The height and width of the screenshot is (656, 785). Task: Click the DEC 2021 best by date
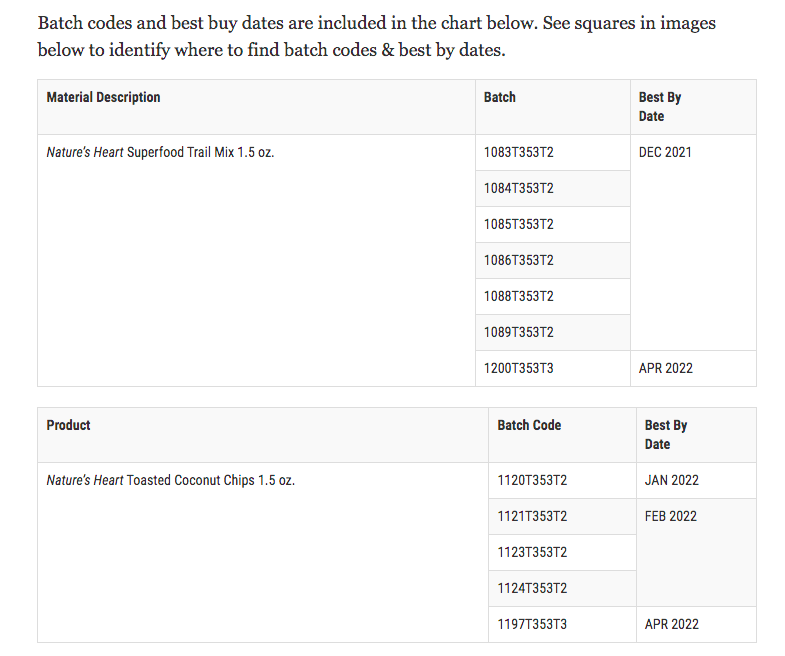tap(665, 152)
